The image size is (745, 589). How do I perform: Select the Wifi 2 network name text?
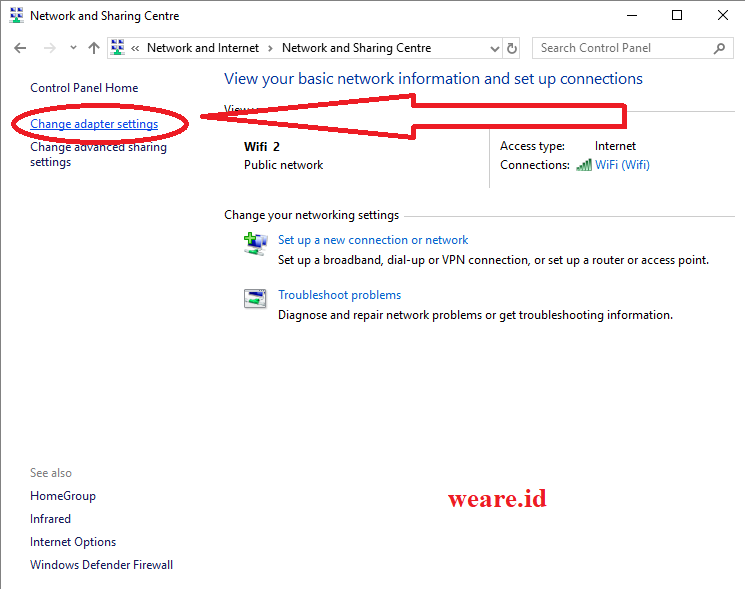[x=262, y=147]
